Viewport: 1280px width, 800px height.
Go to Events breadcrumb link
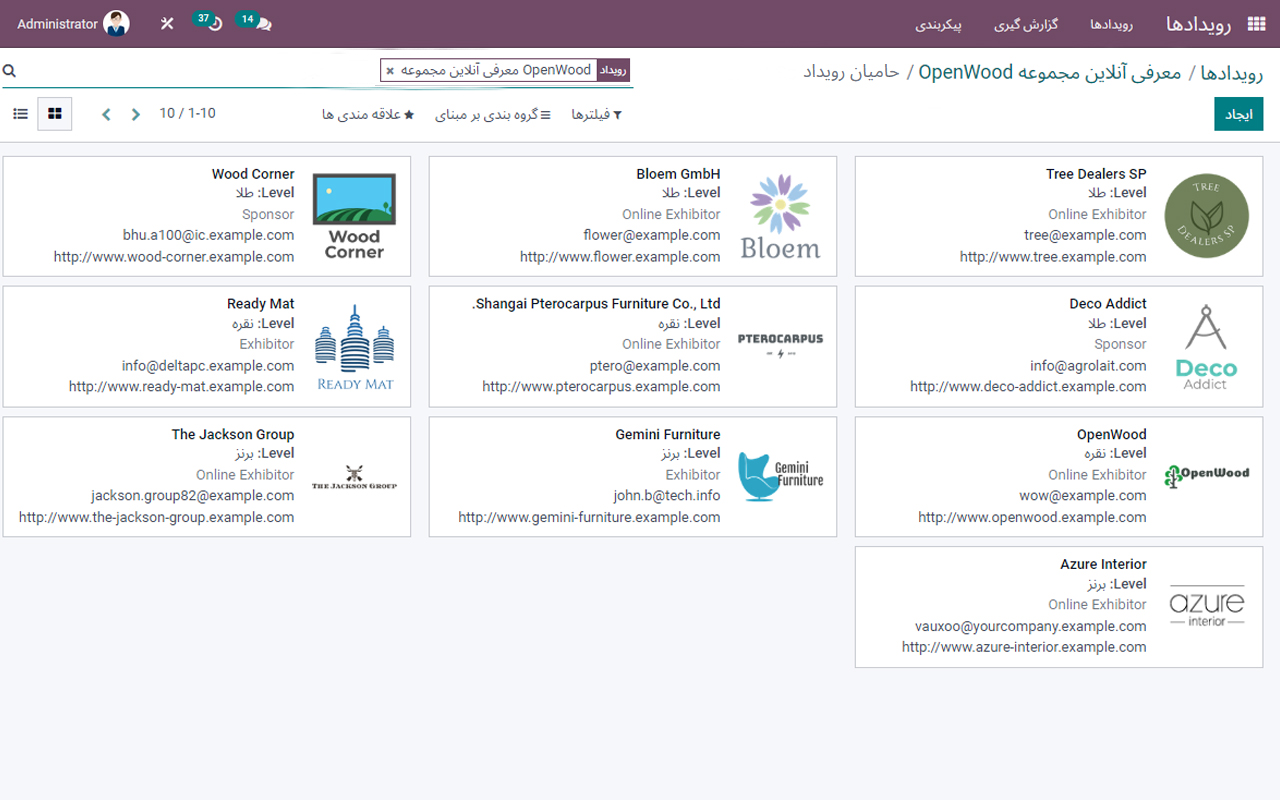pos(1231,73)
